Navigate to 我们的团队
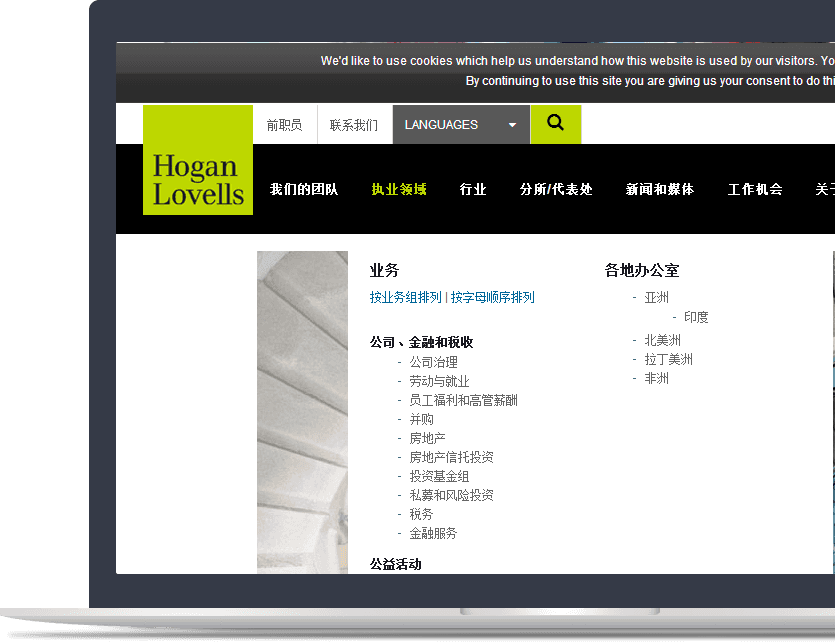 [304, 188]
